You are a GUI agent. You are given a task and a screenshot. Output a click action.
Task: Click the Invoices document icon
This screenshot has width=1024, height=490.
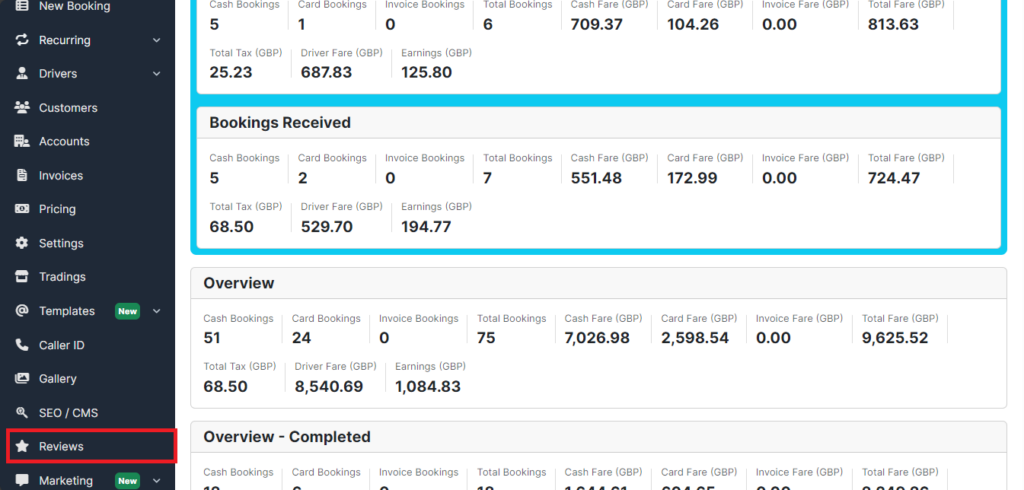[22, 176]
